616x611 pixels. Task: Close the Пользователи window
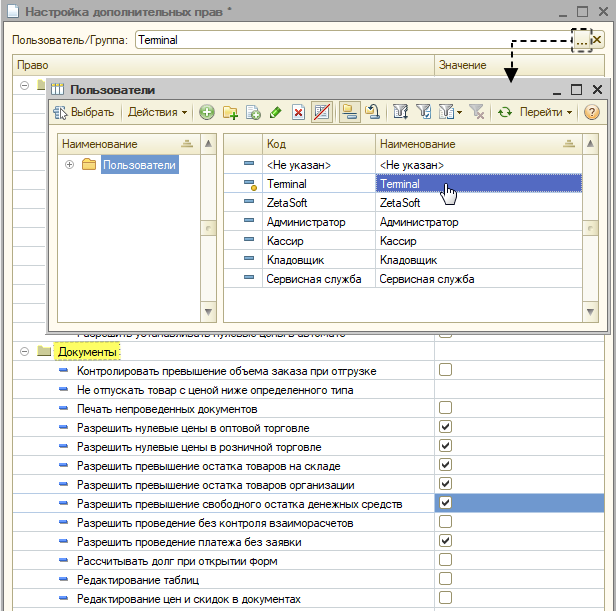pyautogui.click(x=597, y=90)
